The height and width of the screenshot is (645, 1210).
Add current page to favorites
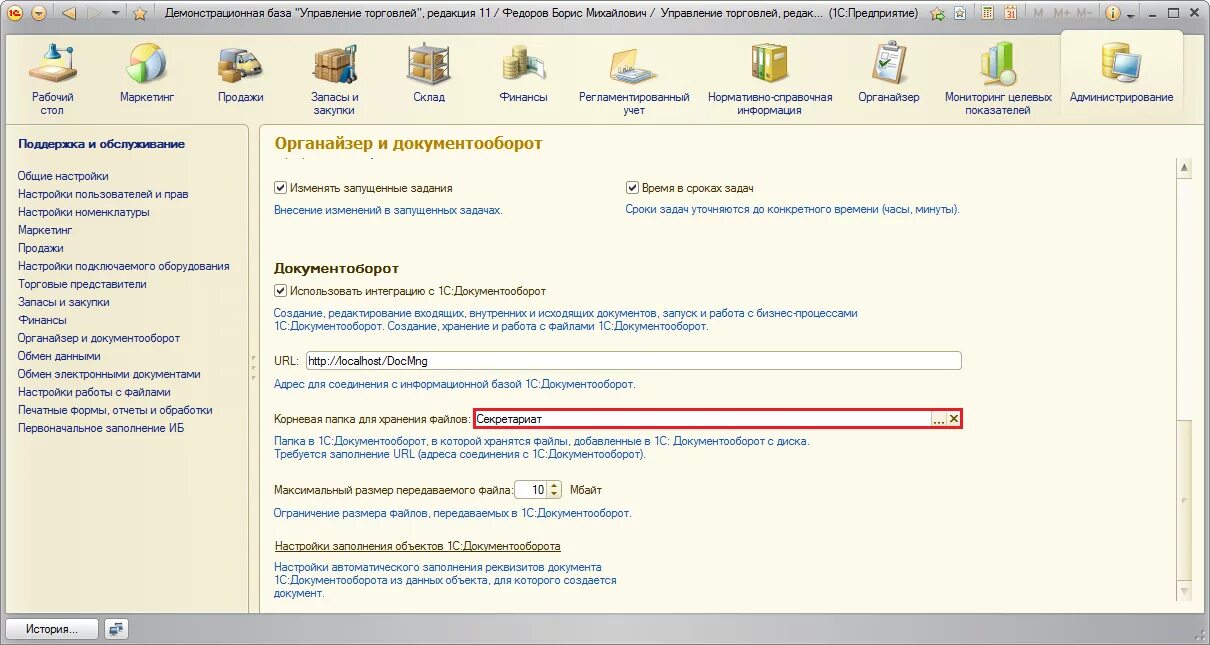coord(937,14)
